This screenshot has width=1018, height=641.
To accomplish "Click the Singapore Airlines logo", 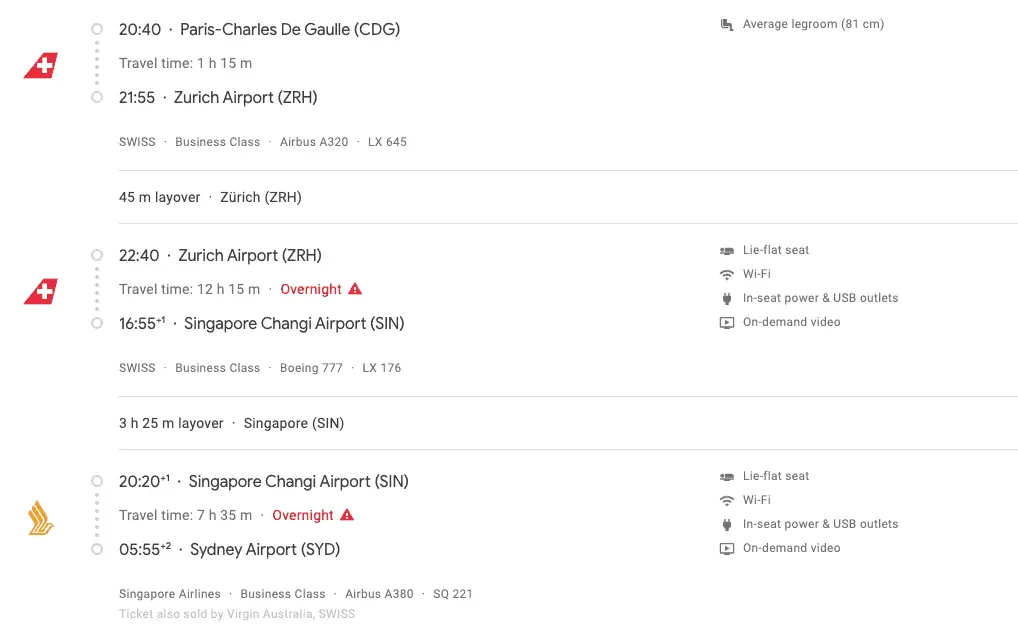I will pos(40,518).
